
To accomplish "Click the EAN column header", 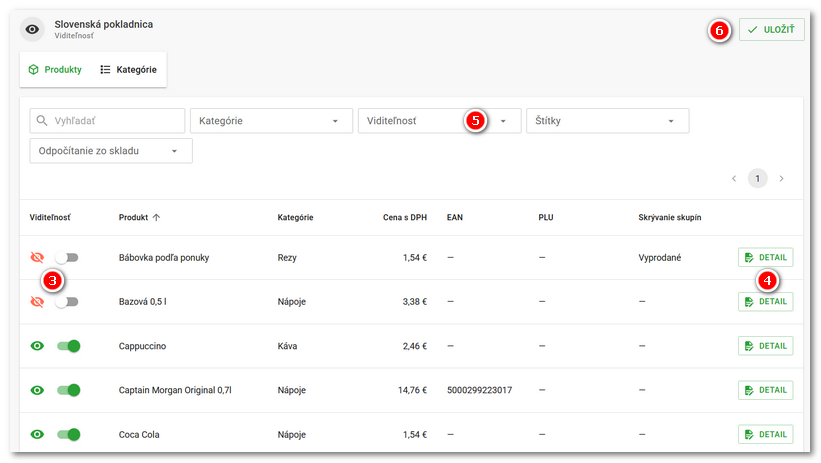I will point(454,217).
